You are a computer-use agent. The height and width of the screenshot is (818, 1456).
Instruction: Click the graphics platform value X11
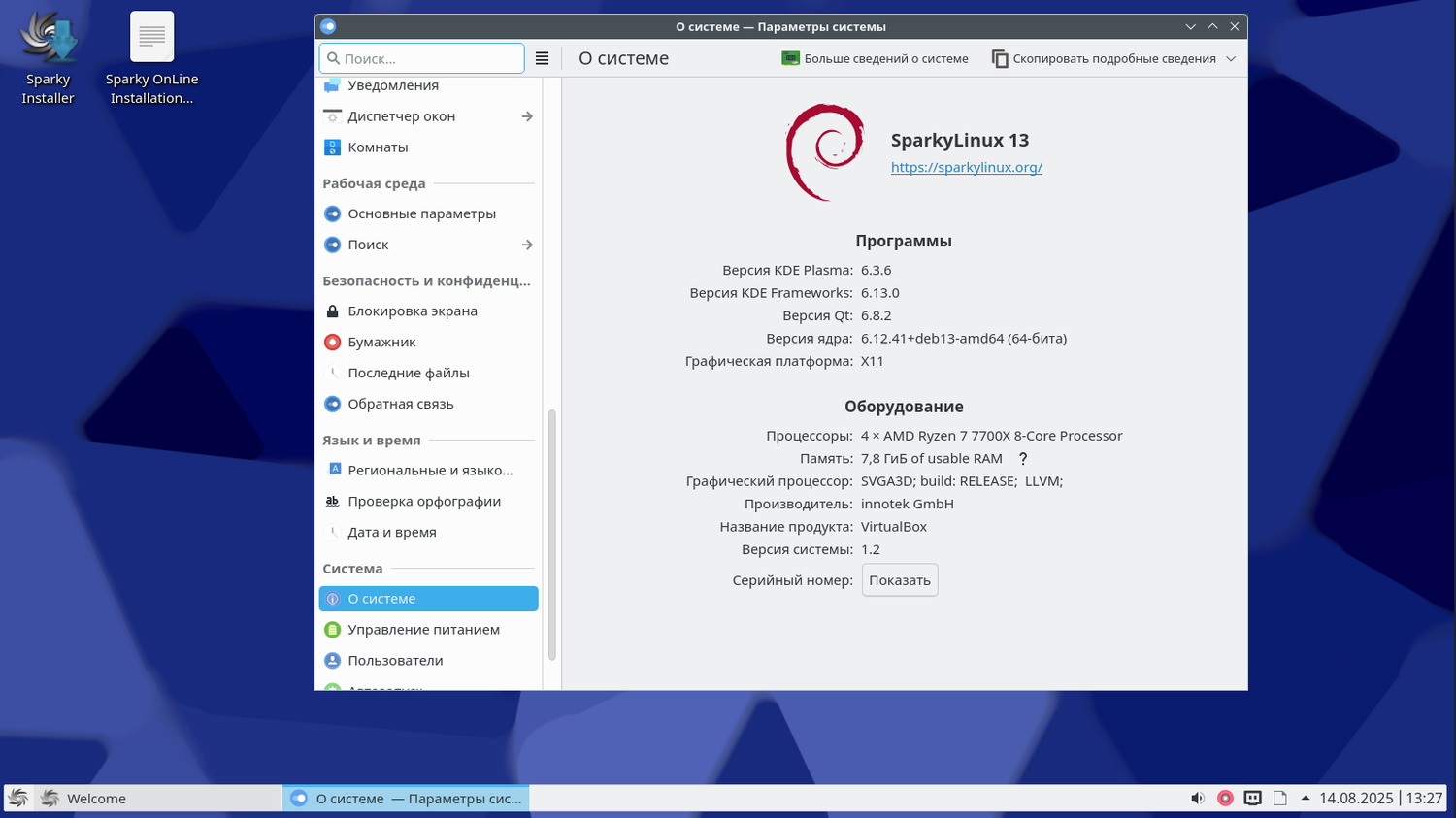873,361
